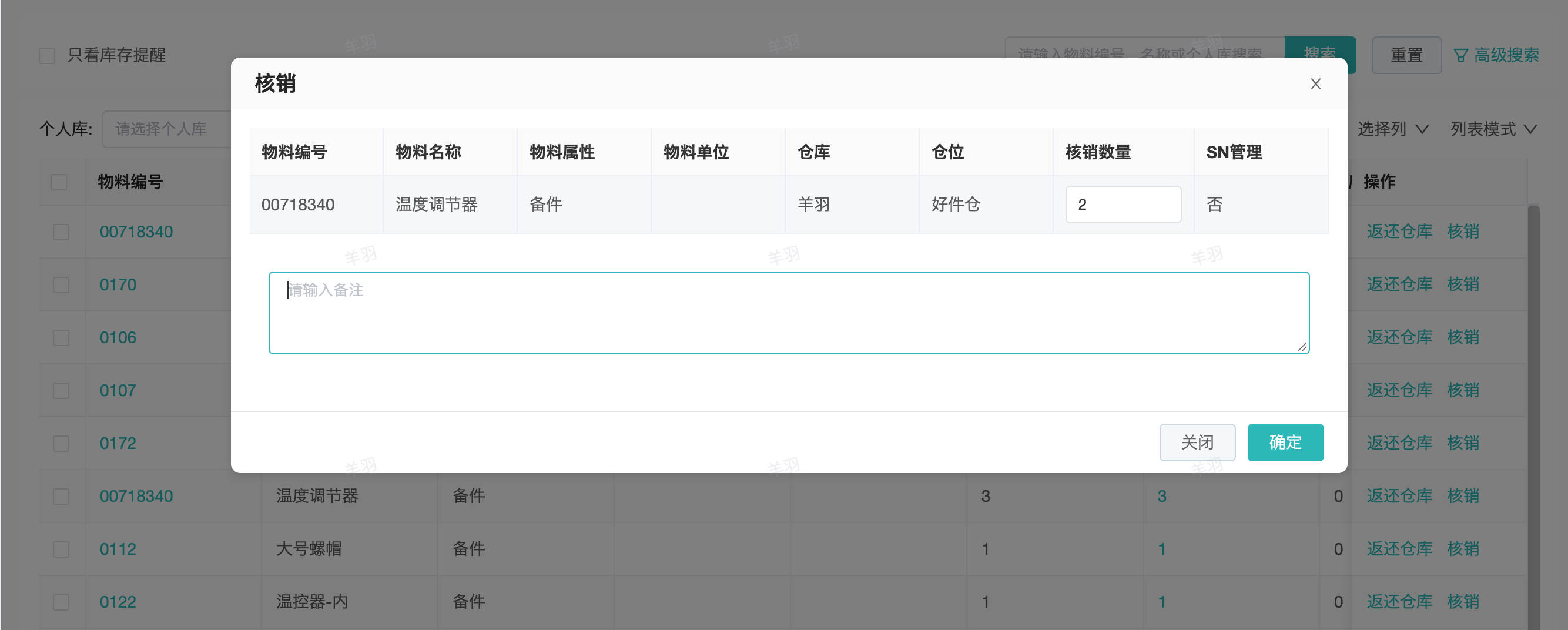
Task: Select the checkbox for row 0170
Action: (61, 285)
